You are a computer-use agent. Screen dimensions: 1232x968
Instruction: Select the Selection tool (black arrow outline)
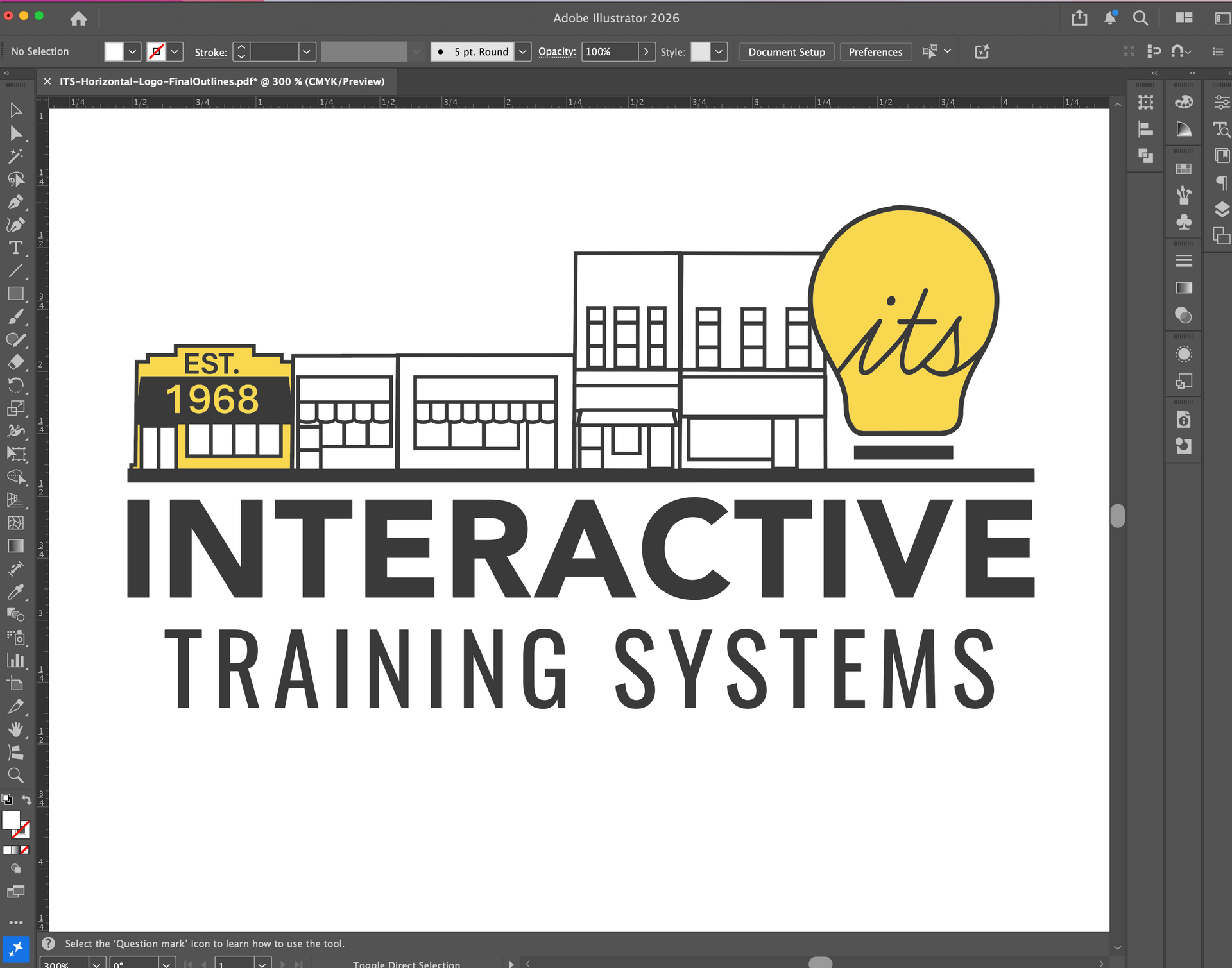tap(16, 110)
